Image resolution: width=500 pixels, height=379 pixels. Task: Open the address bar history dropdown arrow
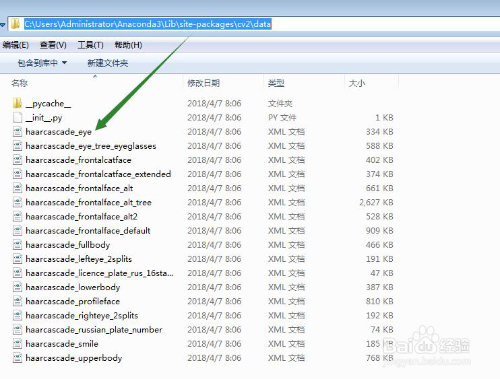[3, 24]
